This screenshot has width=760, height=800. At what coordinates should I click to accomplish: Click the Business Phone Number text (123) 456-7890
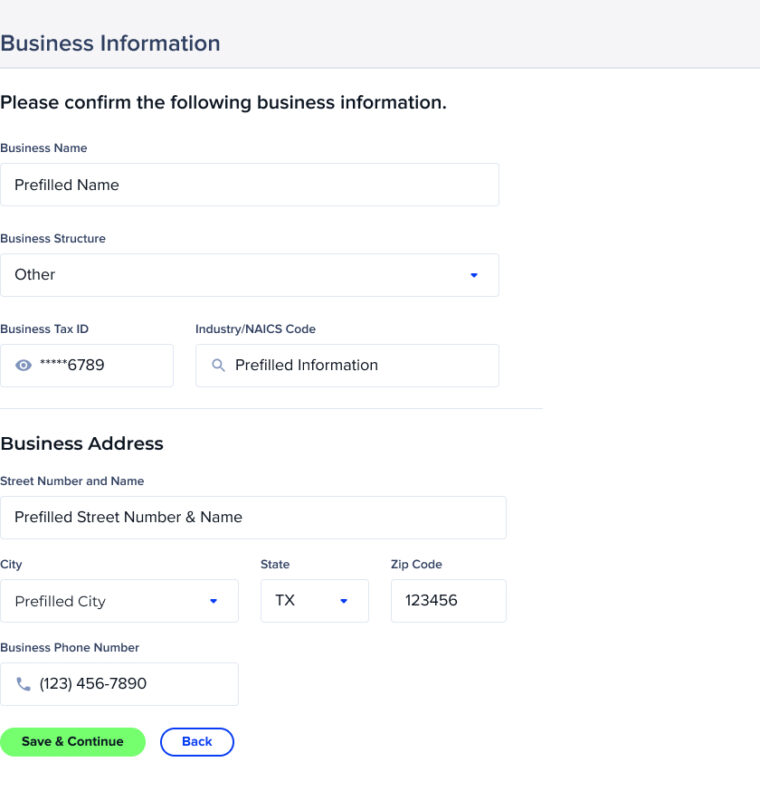click(93, 684)
